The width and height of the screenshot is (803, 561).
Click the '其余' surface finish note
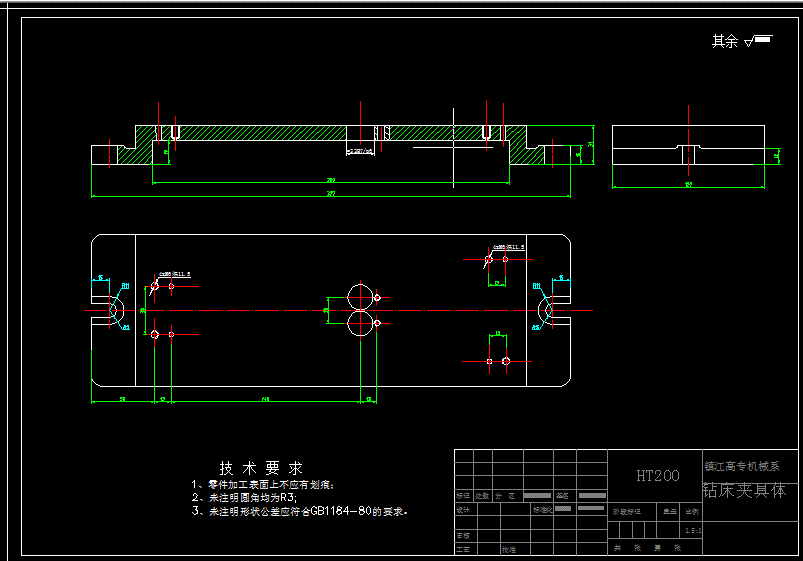tap(725, 41)
